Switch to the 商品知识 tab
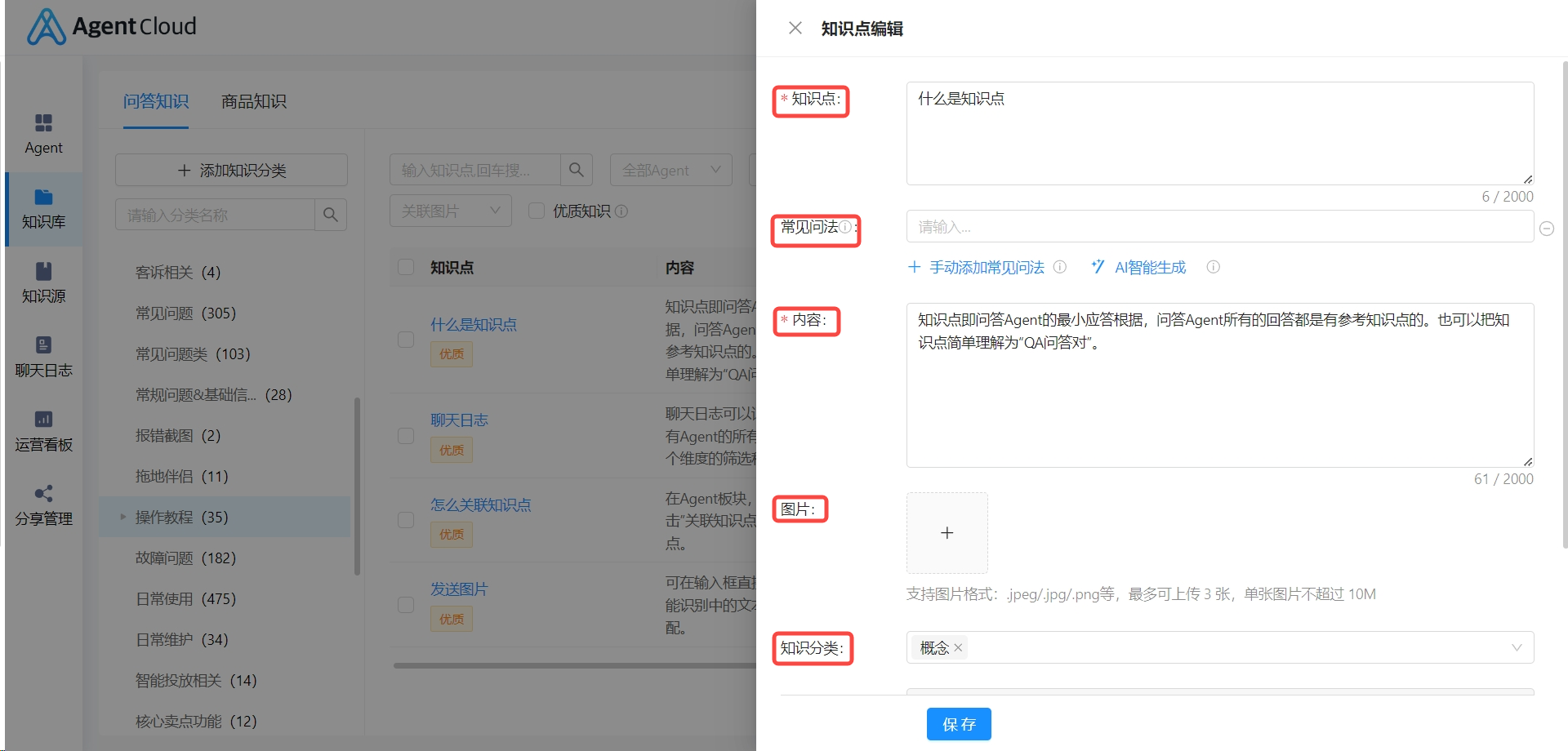 (254, 101)
